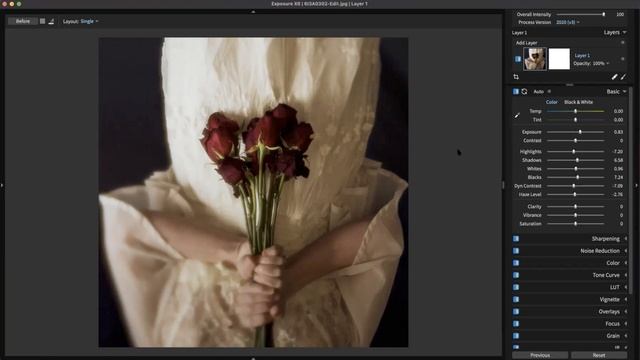The image size is (640, 360).
Task: Select the Crop tool icon
Action: pos(516,77)
